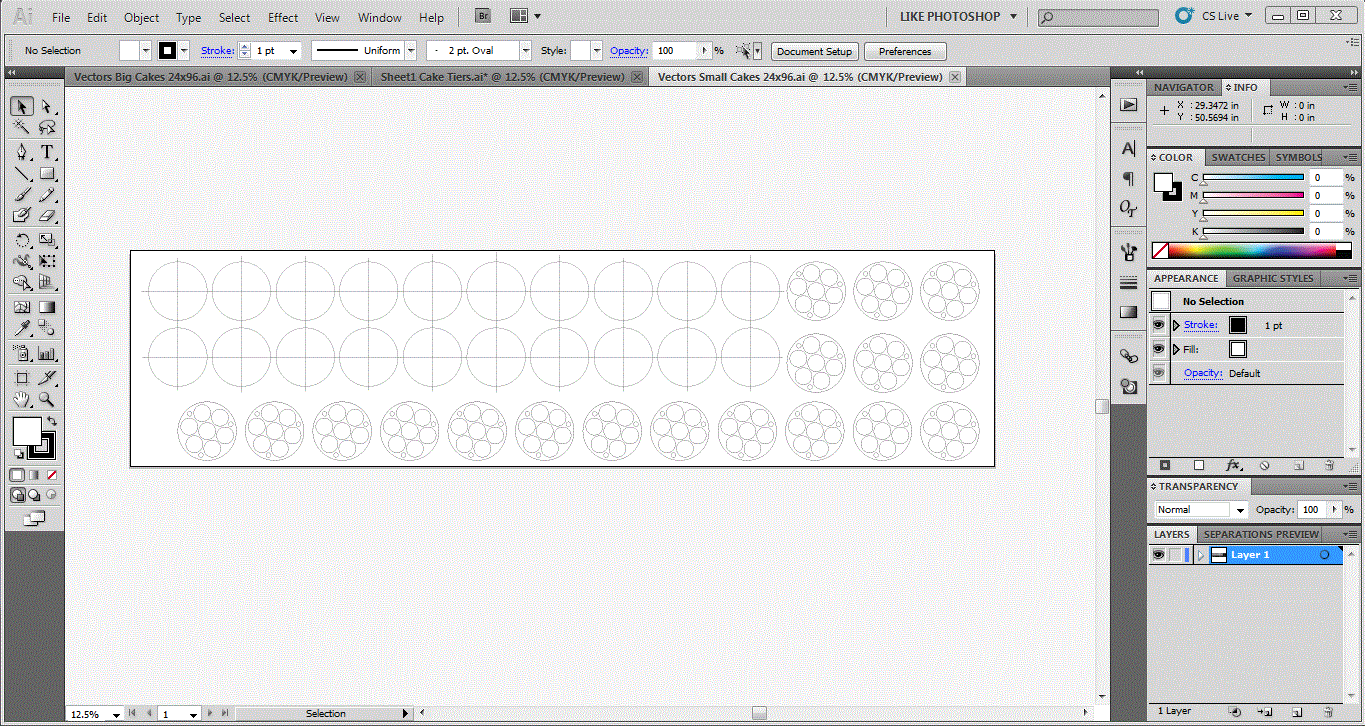This screenshot has height=726, width=1365.
Task: Select the Gradient tool
Action: 47,308
